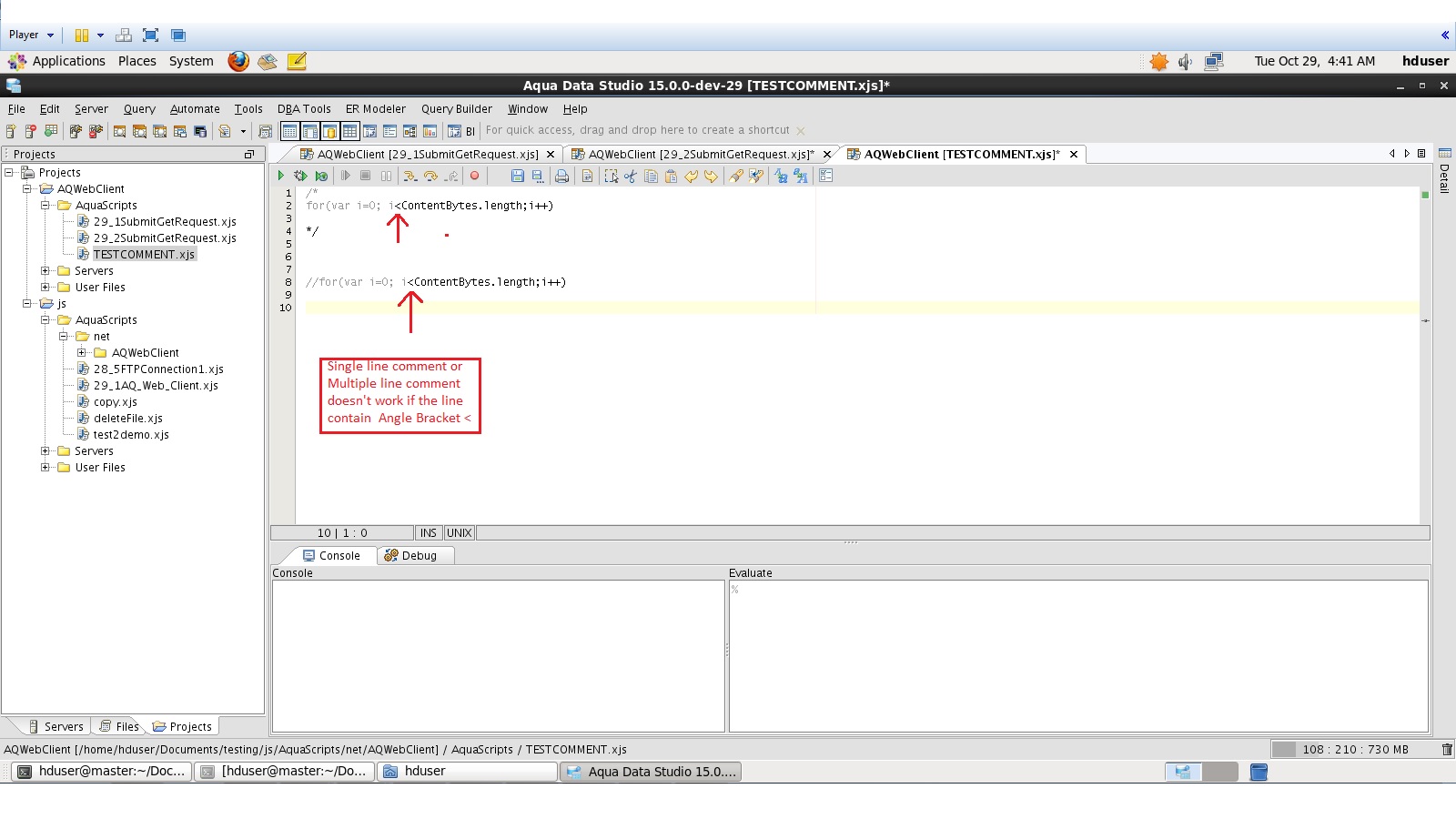Click the Undo yellow arrow icon
The width and height of the screenshot is (1456, 819).
pyautogui.click(x=692, y=176)
